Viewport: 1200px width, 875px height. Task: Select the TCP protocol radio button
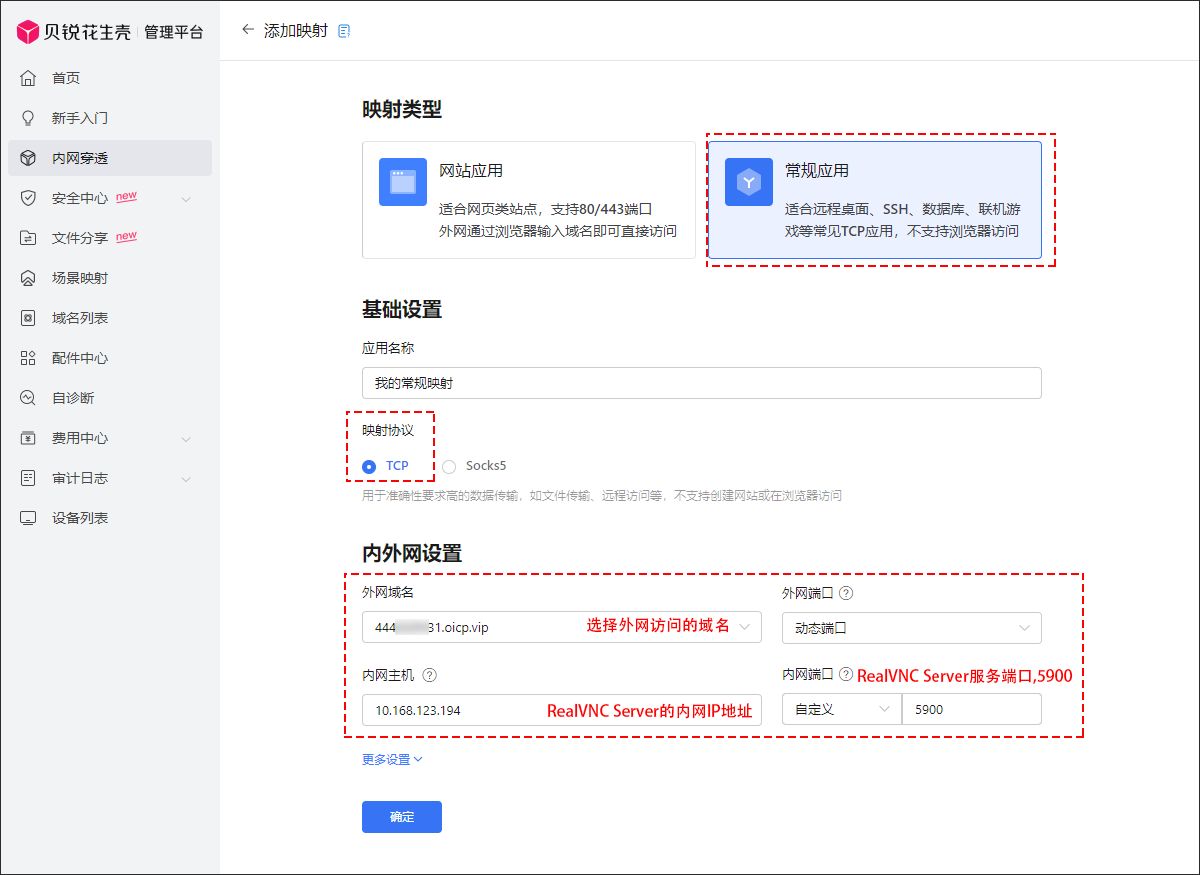[369, 466]
